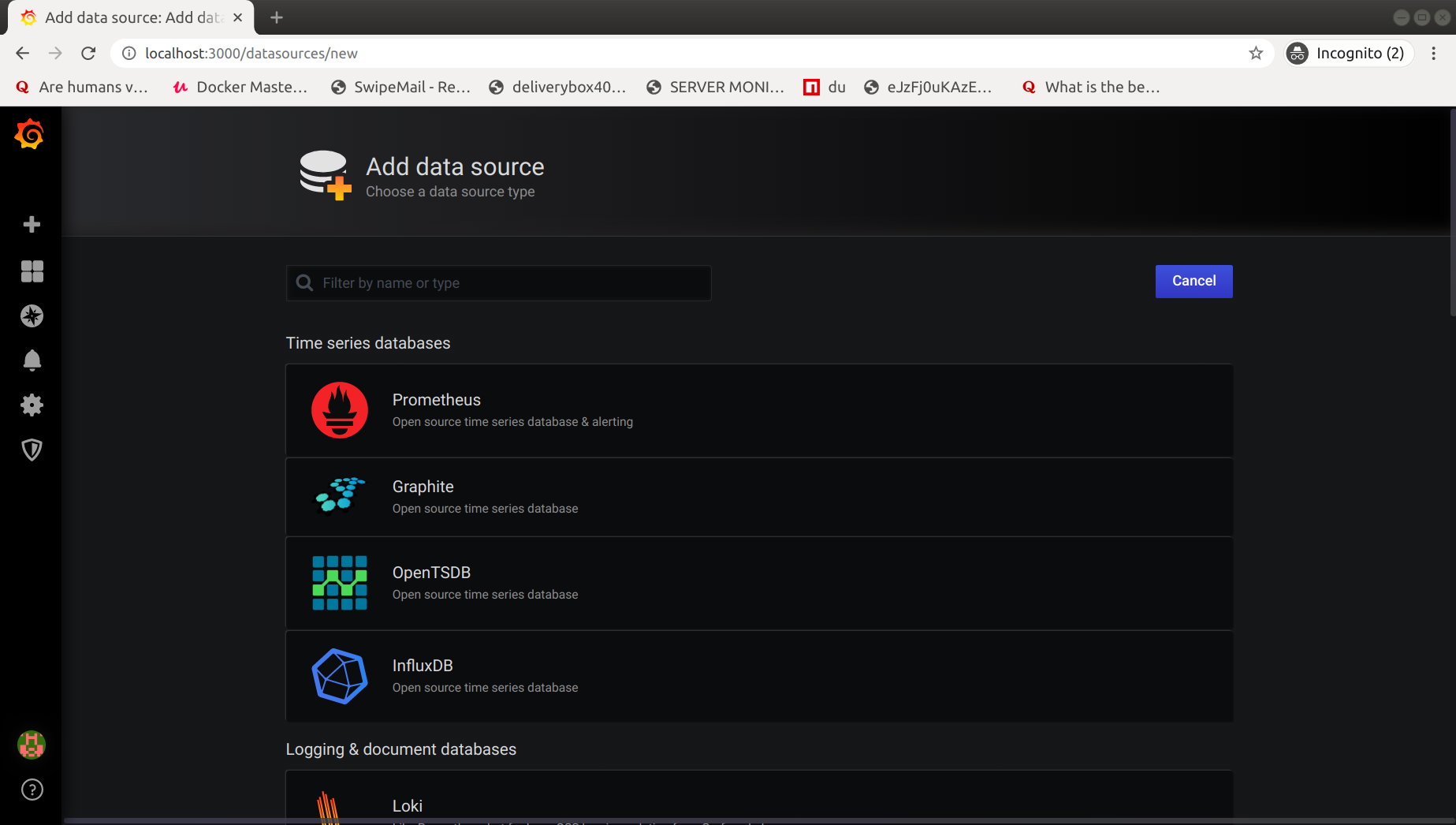Click the Cancel button

click(1193, 281)
